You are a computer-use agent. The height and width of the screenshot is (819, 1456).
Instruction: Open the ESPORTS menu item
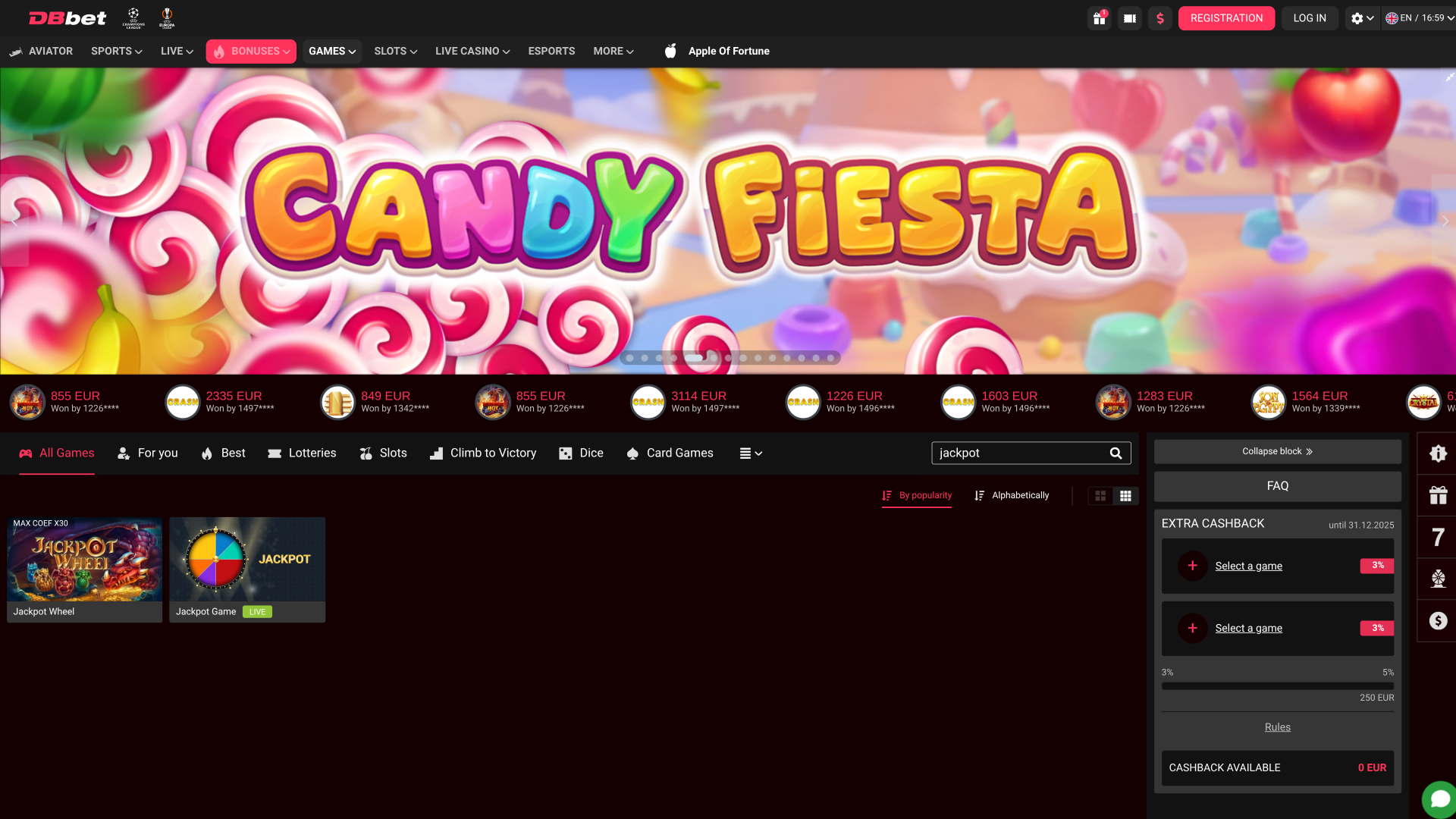[x=551, y=51]
